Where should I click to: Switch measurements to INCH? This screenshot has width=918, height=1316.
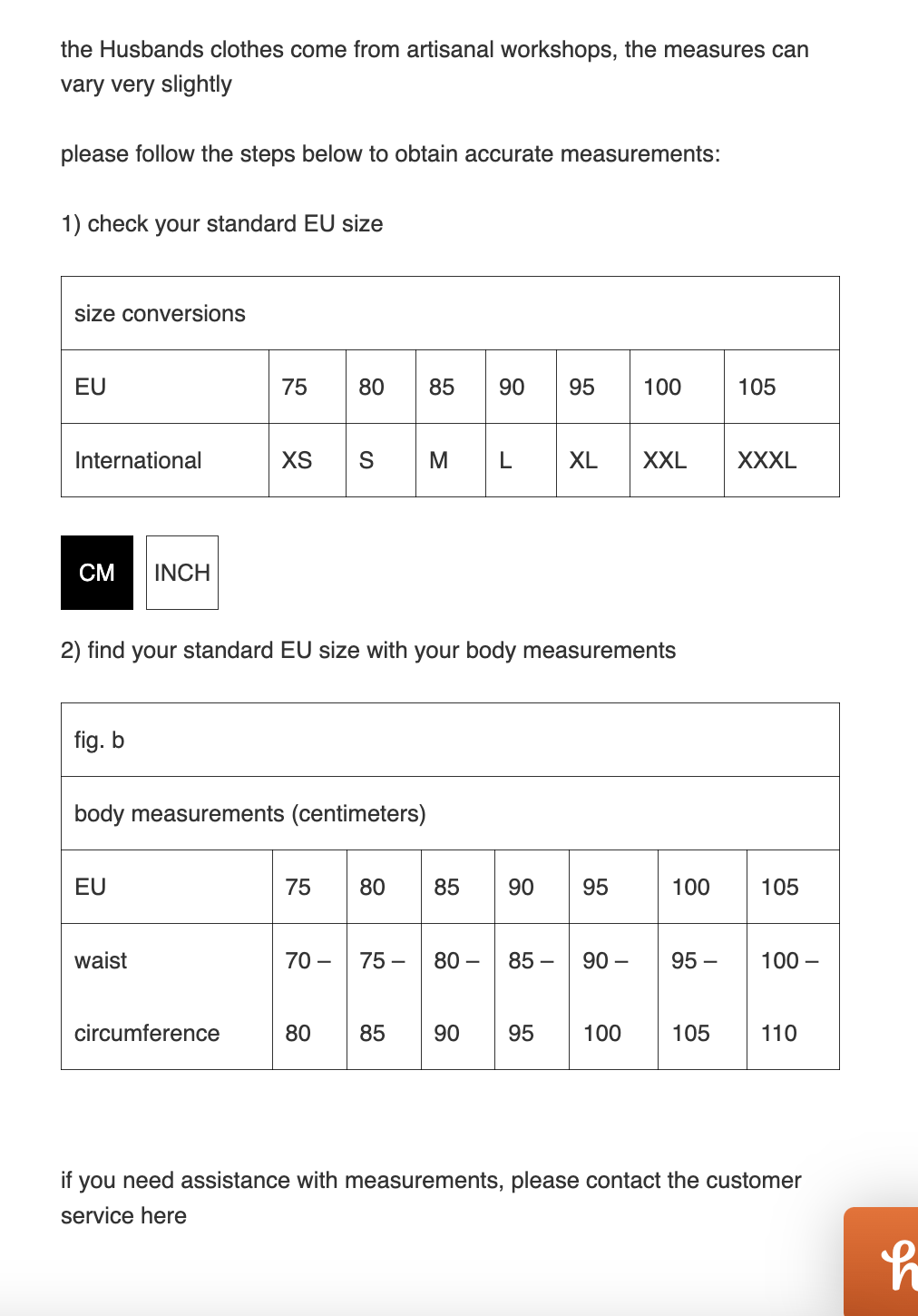coord(182,573)
